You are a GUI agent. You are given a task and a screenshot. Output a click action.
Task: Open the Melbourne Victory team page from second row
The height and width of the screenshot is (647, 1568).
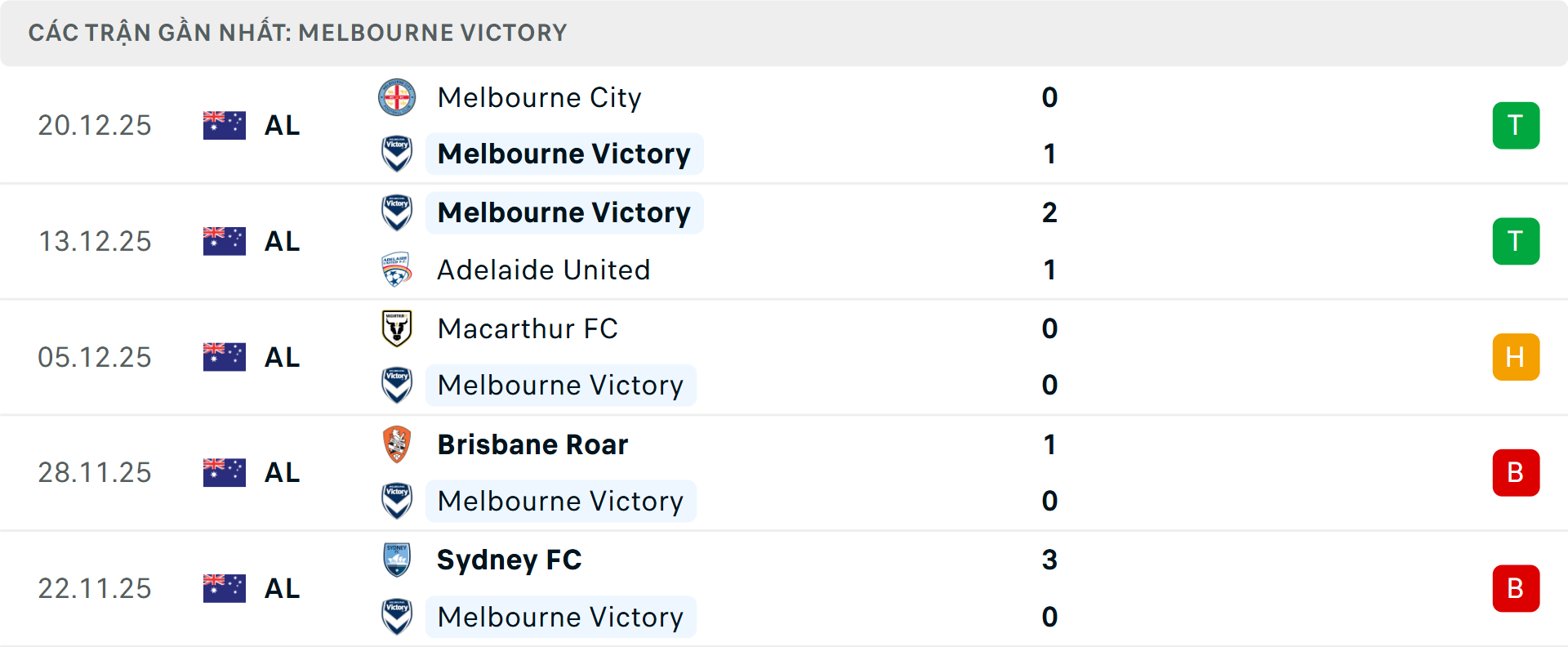pyautogui.click(x=564, y=212)
